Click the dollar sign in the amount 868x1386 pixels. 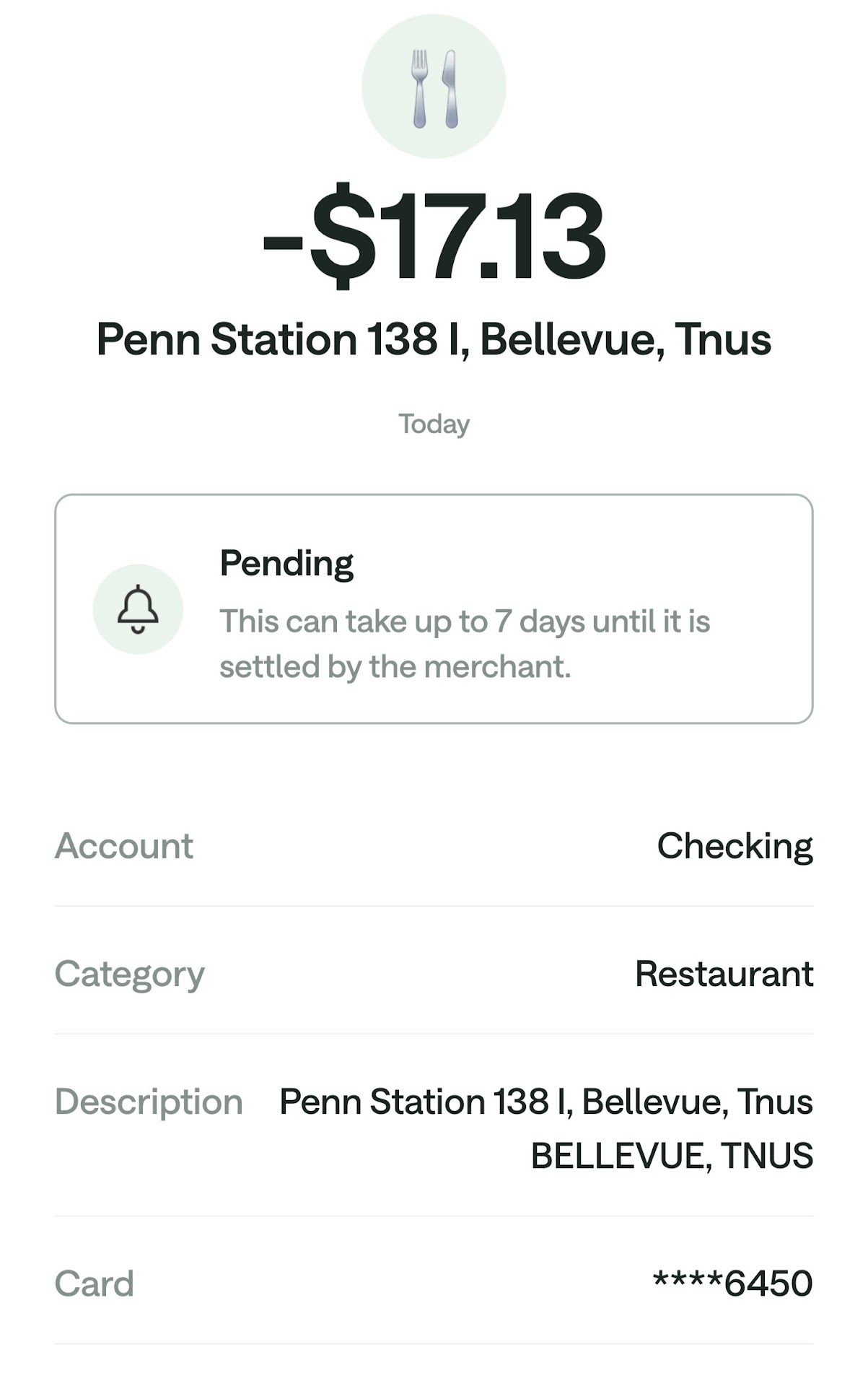[343, 236]
